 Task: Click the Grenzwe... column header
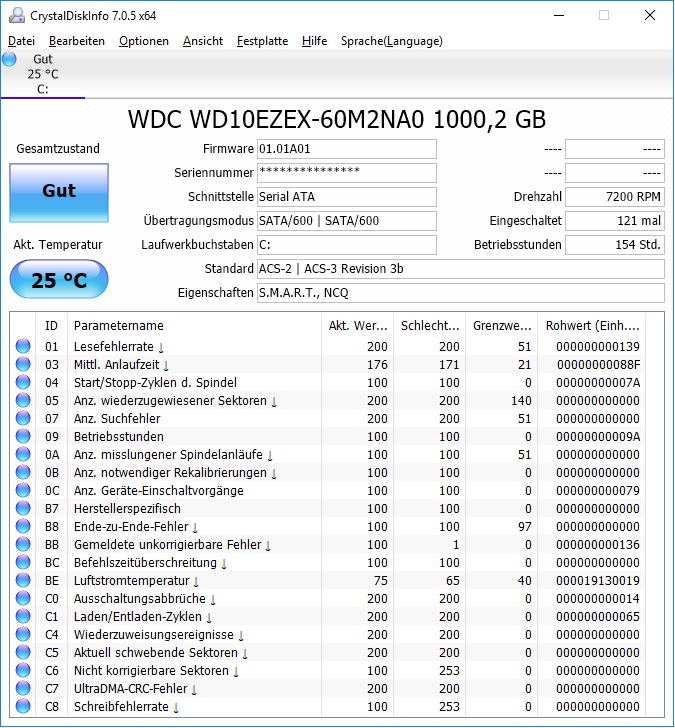(501, 325)
